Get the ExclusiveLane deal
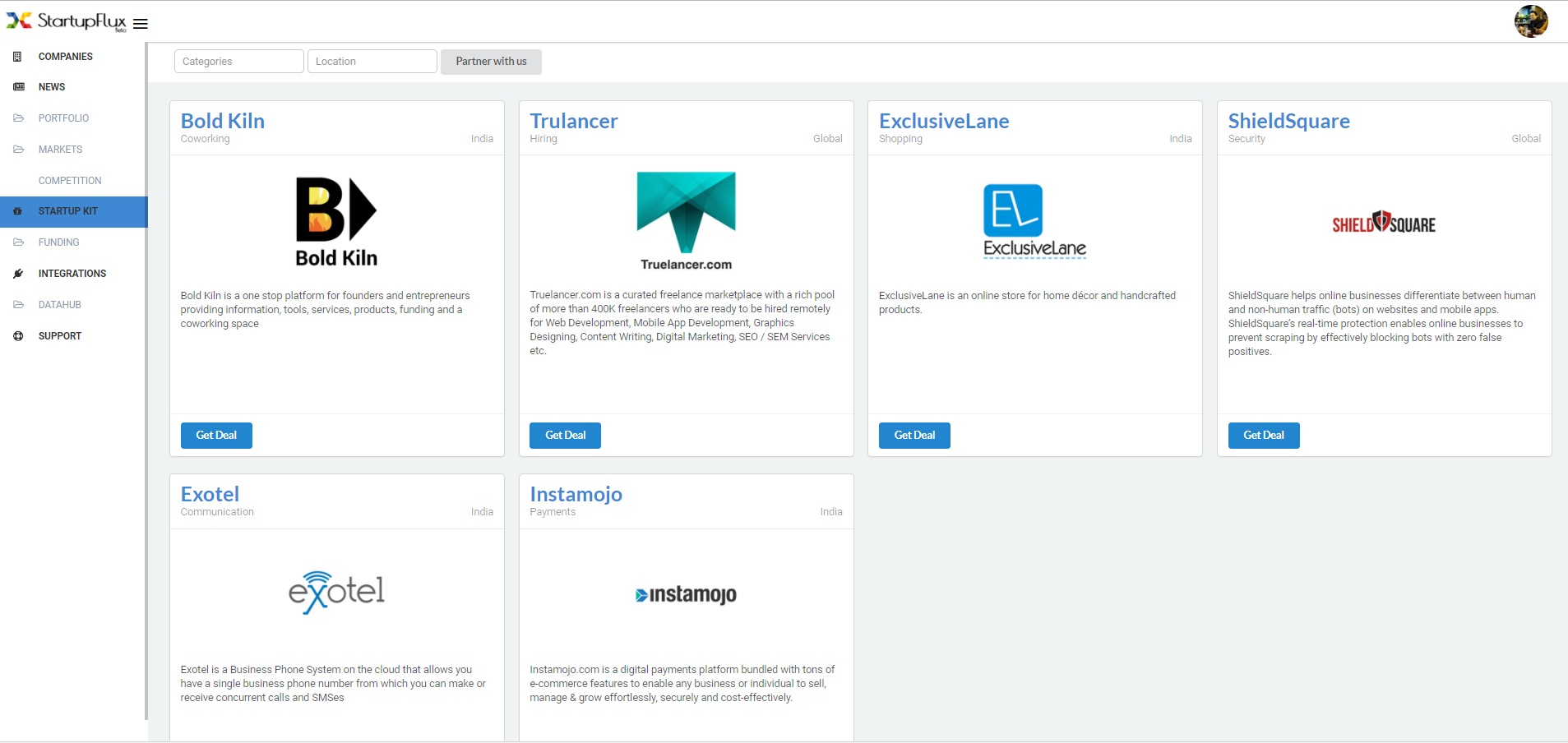Viewport: 1568px width, 743px height. tap(914, 436)
